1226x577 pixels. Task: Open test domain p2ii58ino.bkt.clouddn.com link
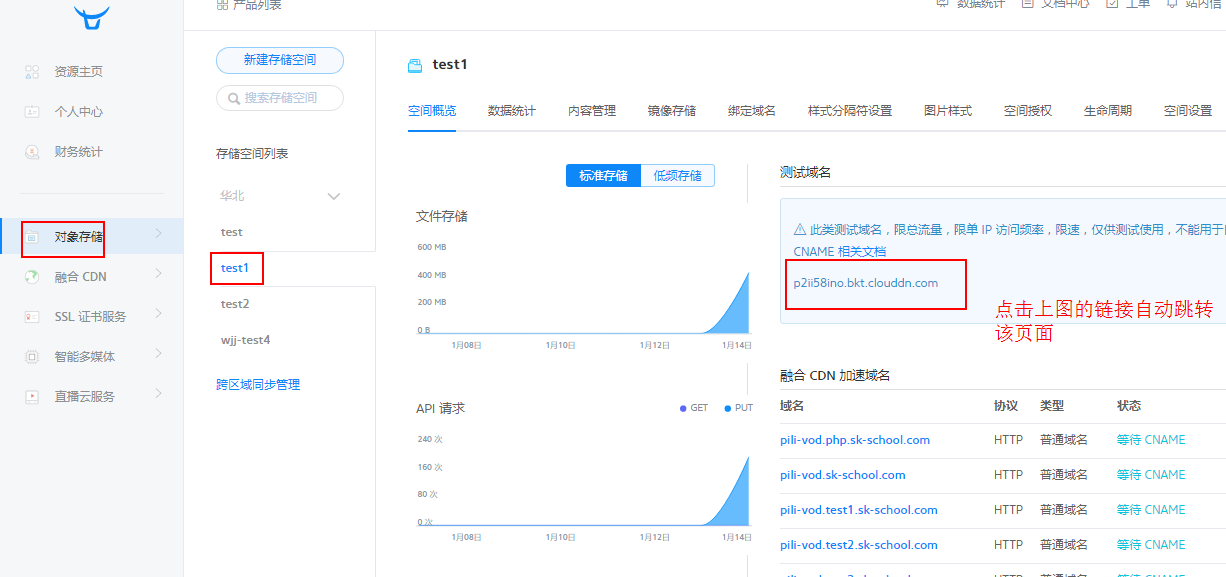coord(865,283)
